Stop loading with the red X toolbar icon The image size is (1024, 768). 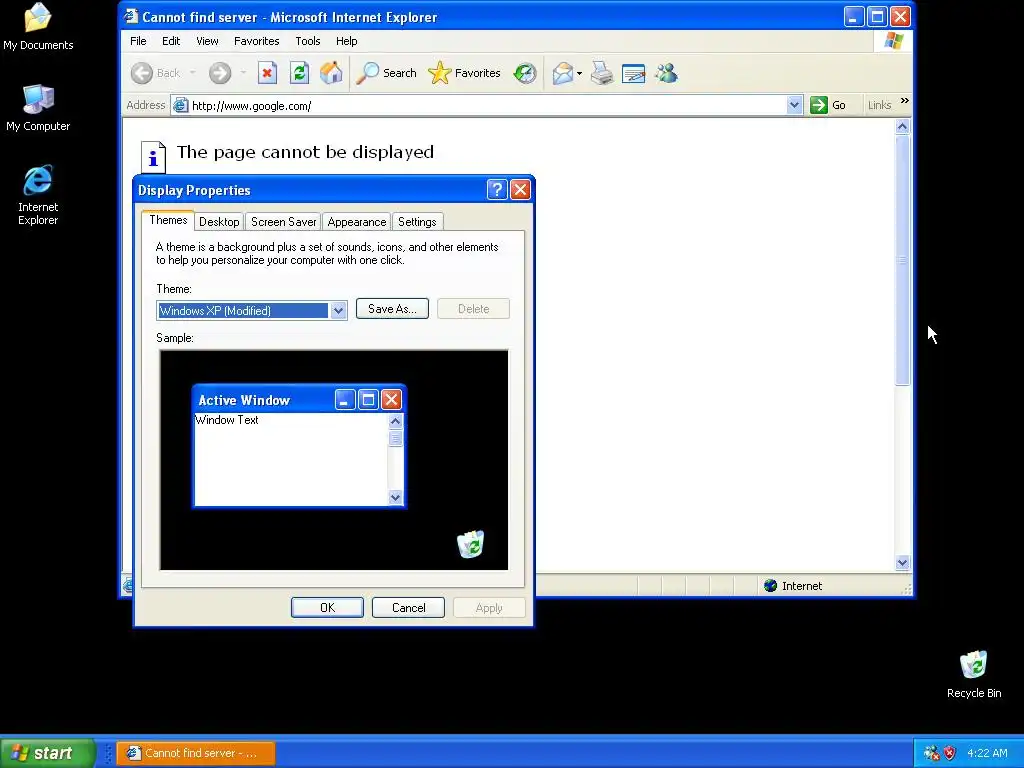(x=267, y=73)
